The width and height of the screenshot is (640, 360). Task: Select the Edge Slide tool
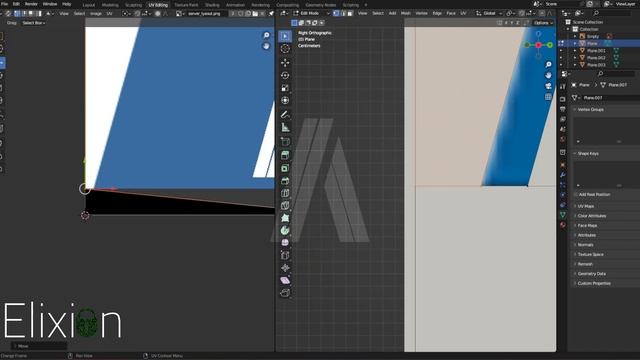click(285, 255)
